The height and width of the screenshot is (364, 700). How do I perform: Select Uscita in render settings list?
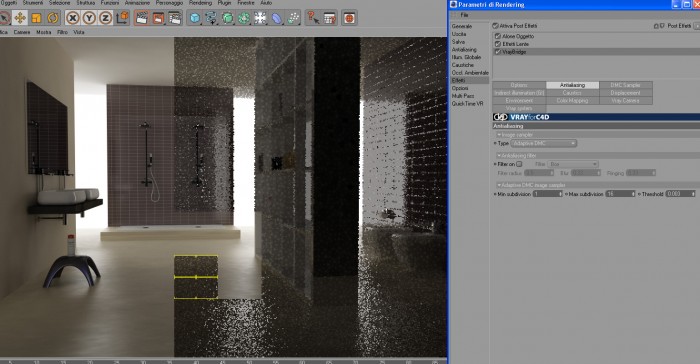click(x=459, y=34)
